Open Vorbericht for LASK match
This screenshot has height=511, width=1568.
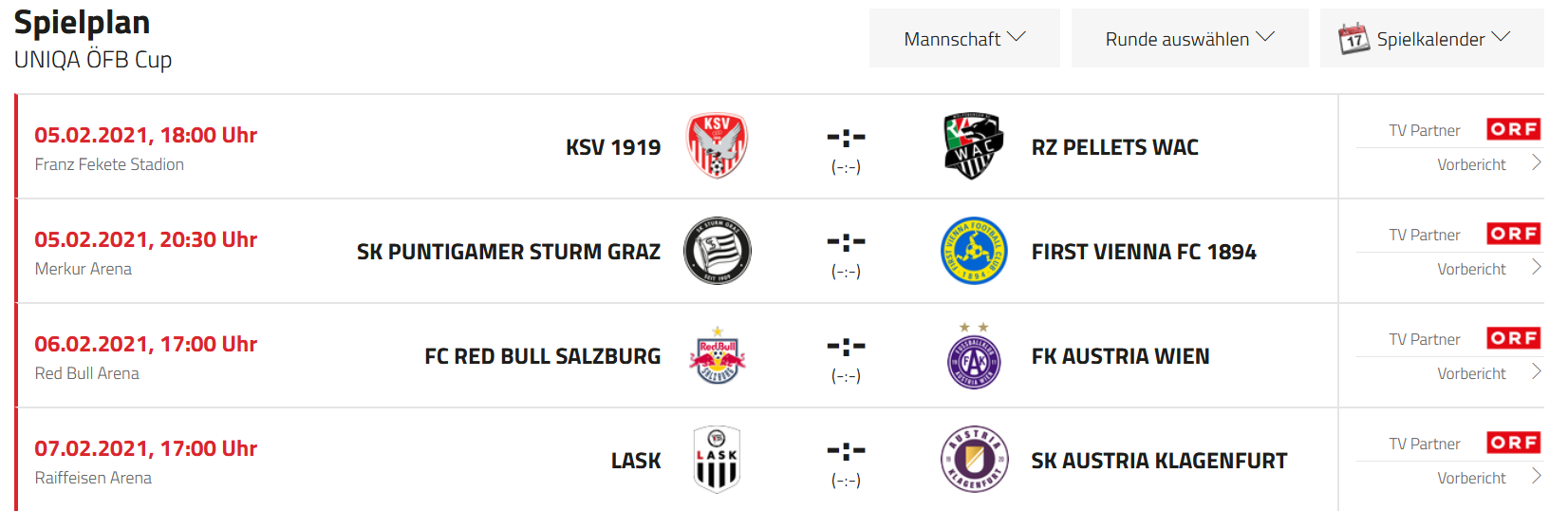[x=1488, y=478]
